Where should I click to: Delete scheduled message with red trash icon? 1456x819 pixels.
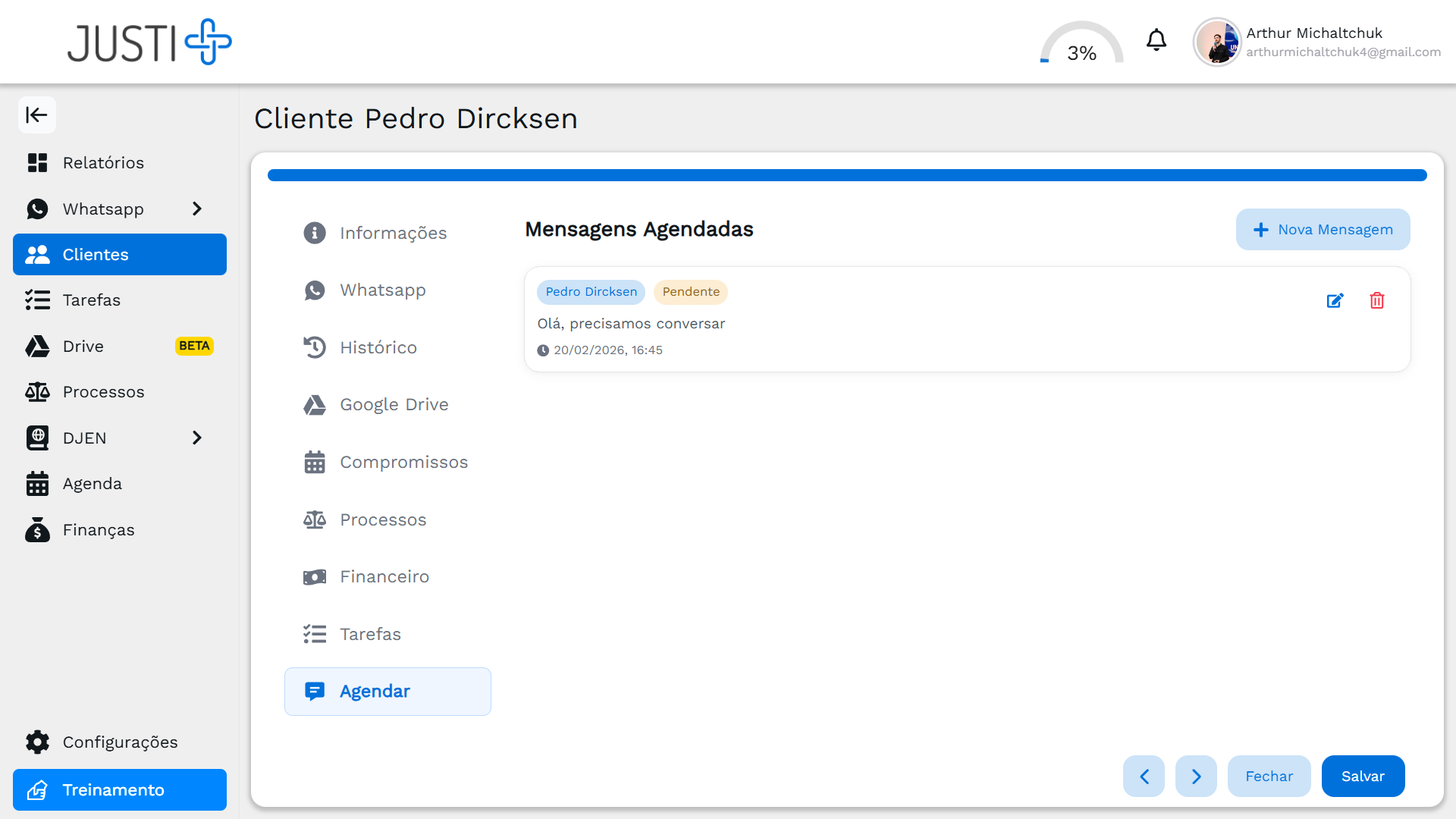point(1377,301)
